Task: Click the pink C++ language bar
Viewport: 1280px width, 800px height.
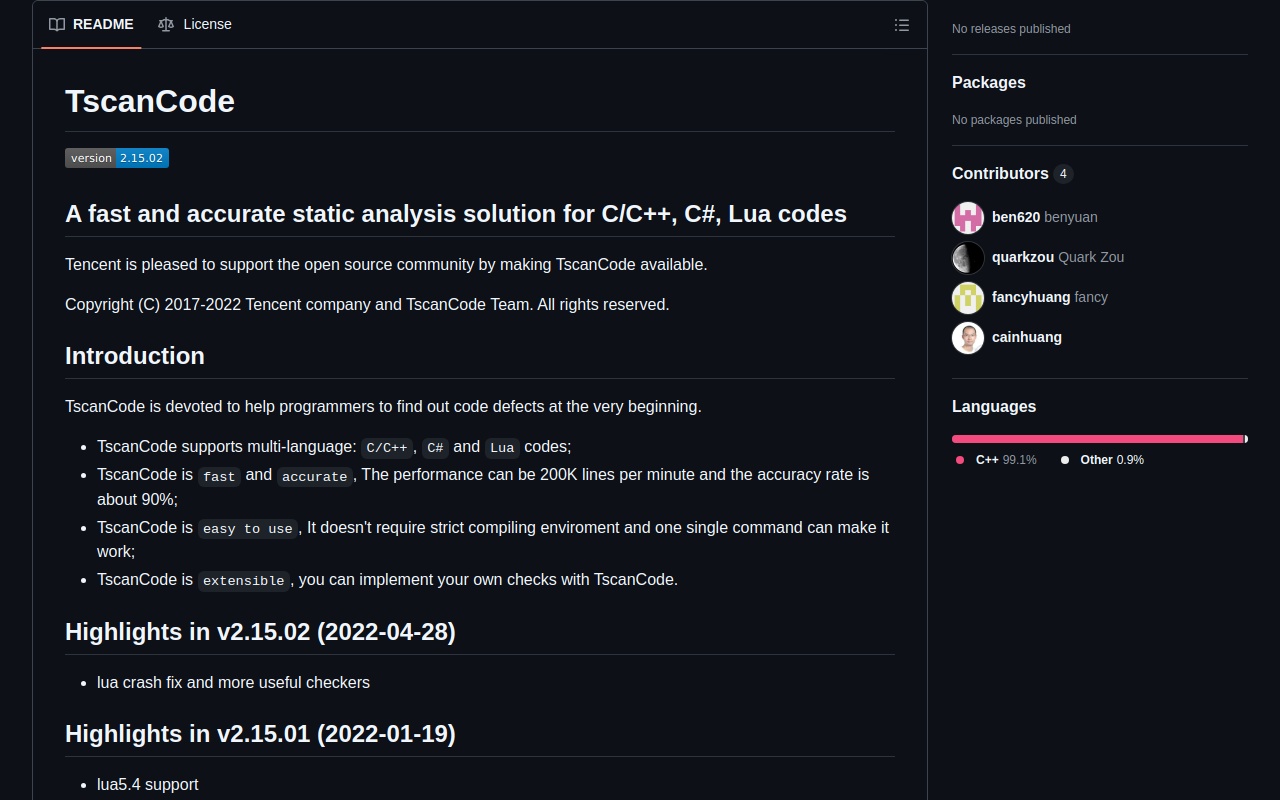Action: pos(1097,439)
